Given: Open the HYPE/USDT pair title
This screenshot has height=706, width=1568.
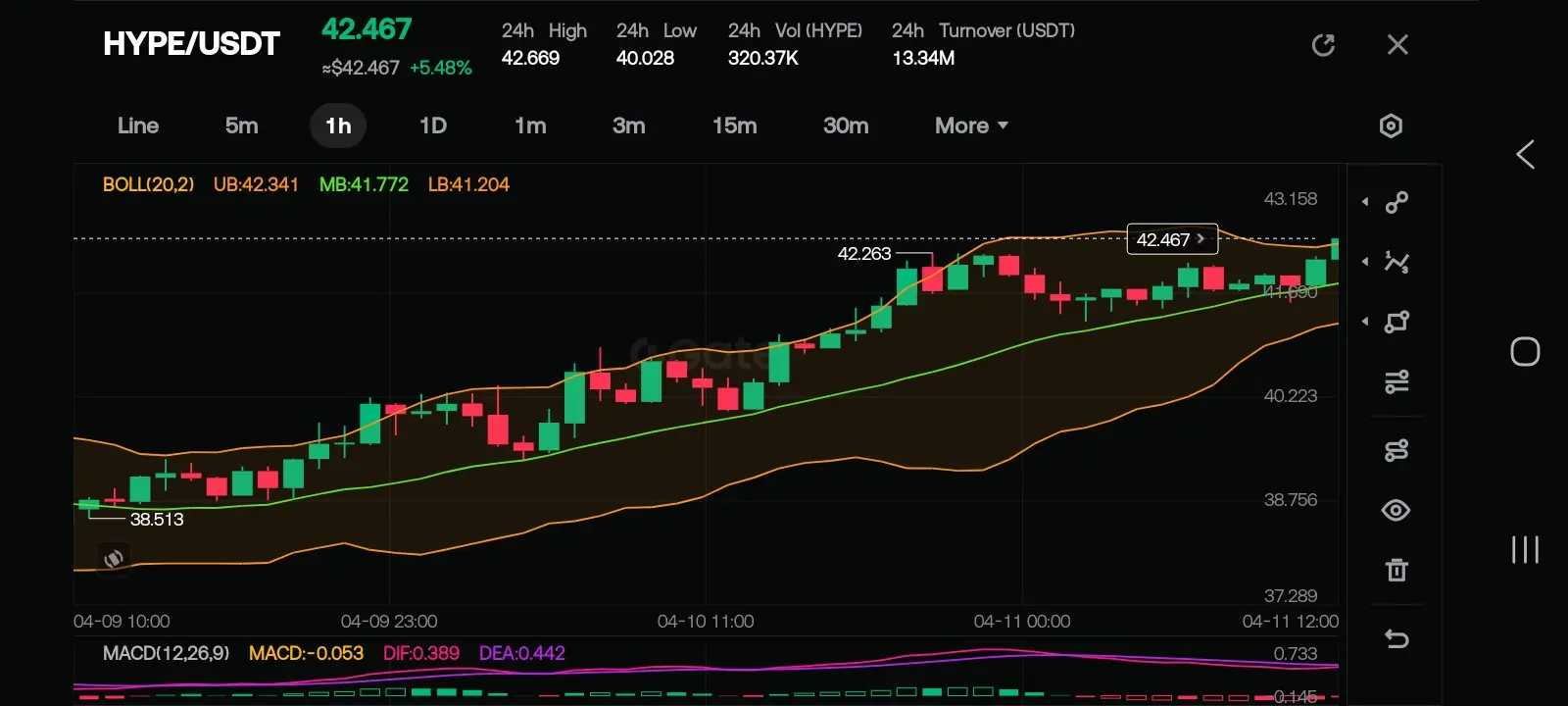Looking at the screenshot, I should 191,44.
